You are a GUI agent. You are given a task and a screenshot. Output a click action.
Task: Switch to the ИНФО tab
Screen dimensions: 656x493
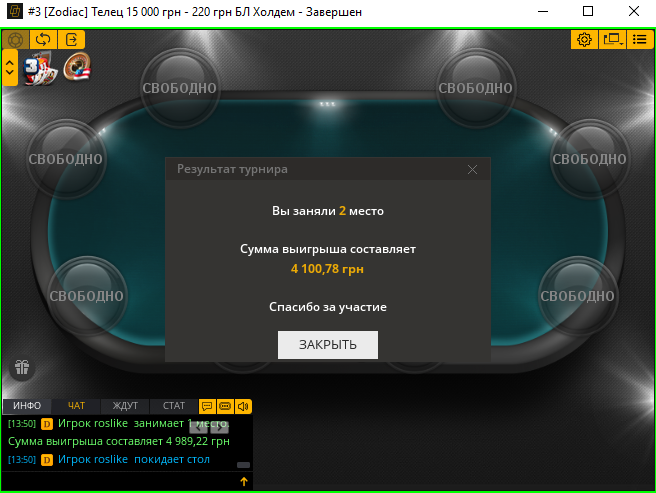[x=27, y=406]
